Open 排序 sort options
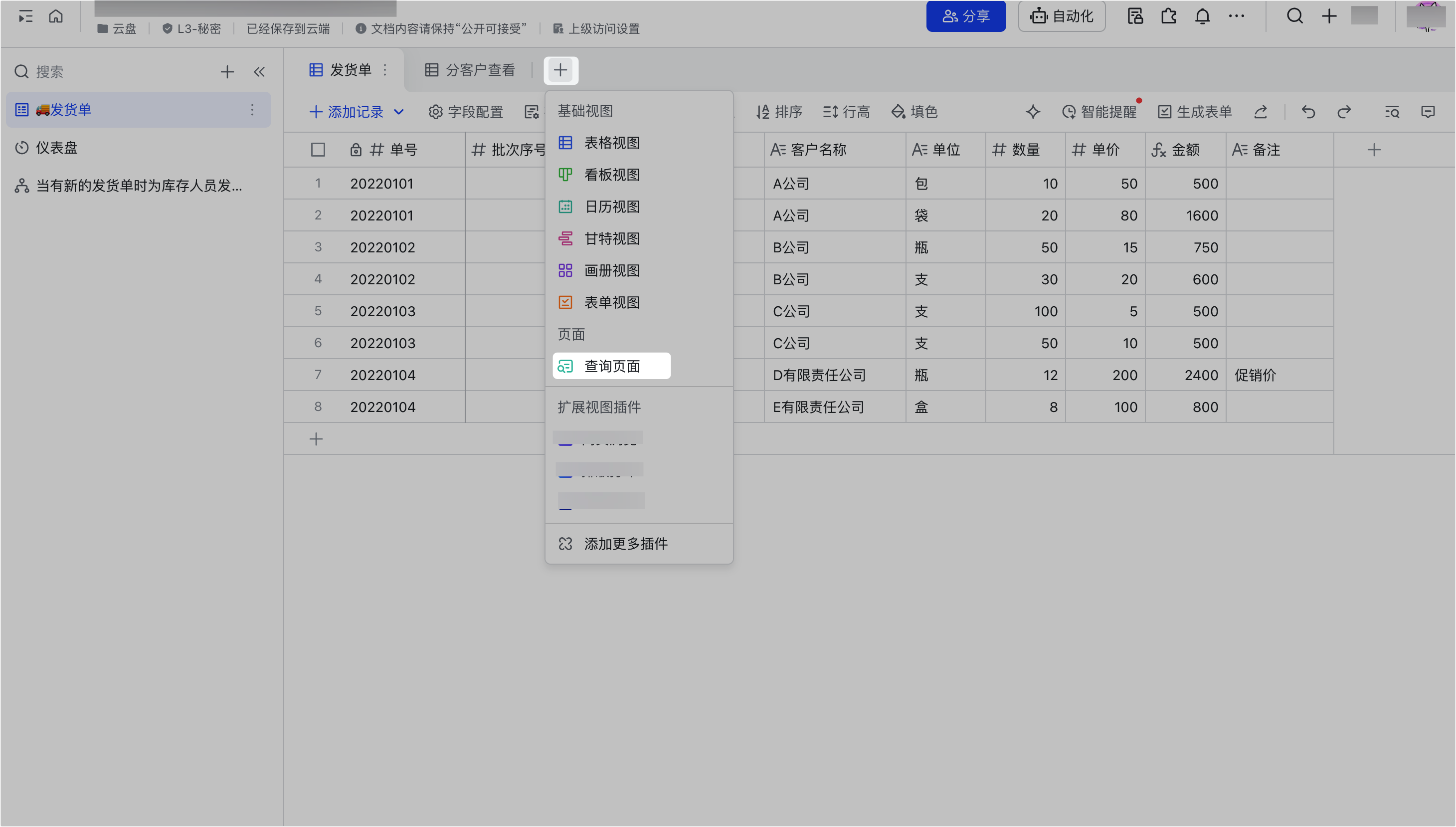Screen dimensions: 1456x827 click(x=779, y=112)
